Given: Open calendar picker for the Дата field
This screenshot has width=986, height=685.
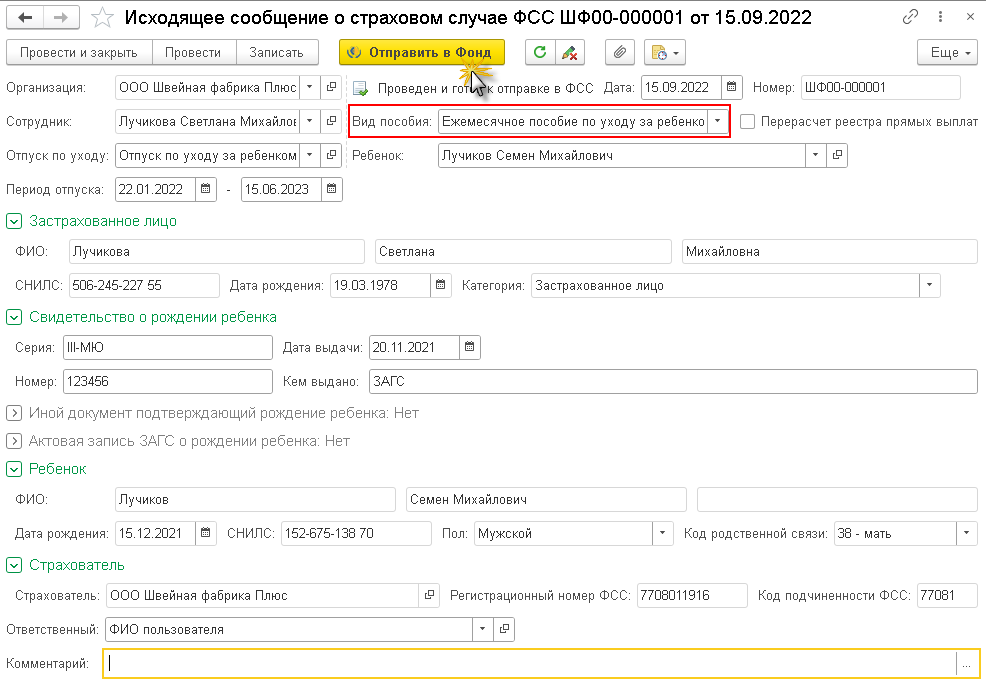Looking at the screenshot, I should pyautogui.click(x=732, y=88).
